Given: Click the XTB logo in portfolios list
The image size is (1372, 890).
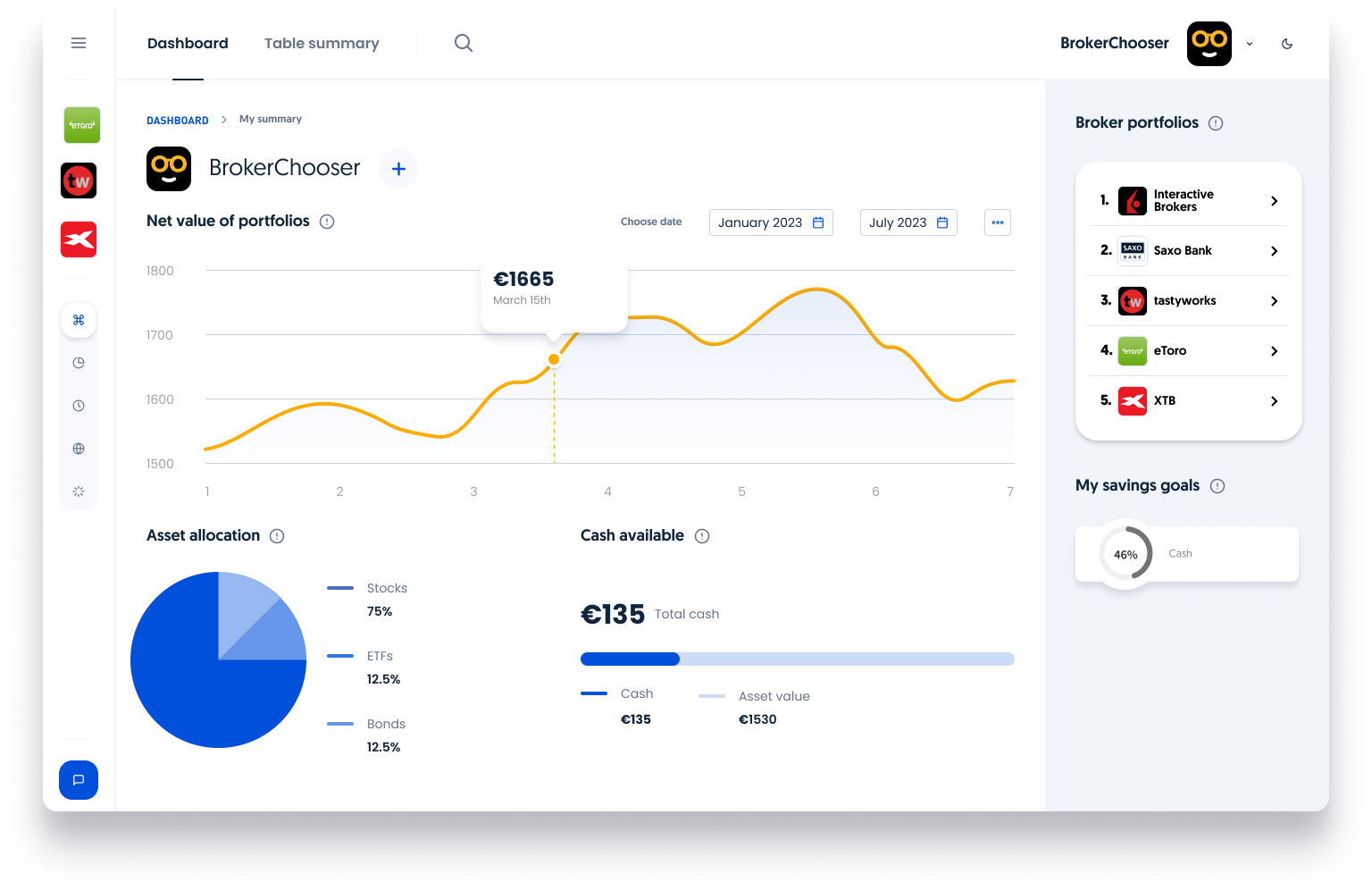Looking at the screenshot, I should pyautogui.click(x=1133, y=401).
